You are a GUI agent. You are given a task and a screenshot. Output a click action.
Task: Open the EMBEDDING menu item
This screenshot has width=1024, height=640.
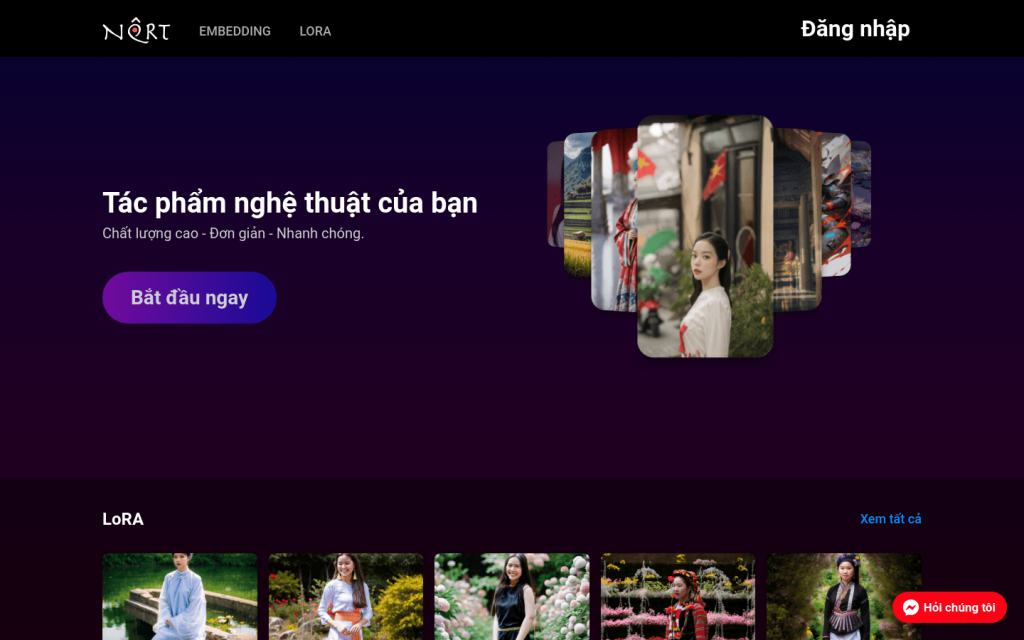click(234, 31)
